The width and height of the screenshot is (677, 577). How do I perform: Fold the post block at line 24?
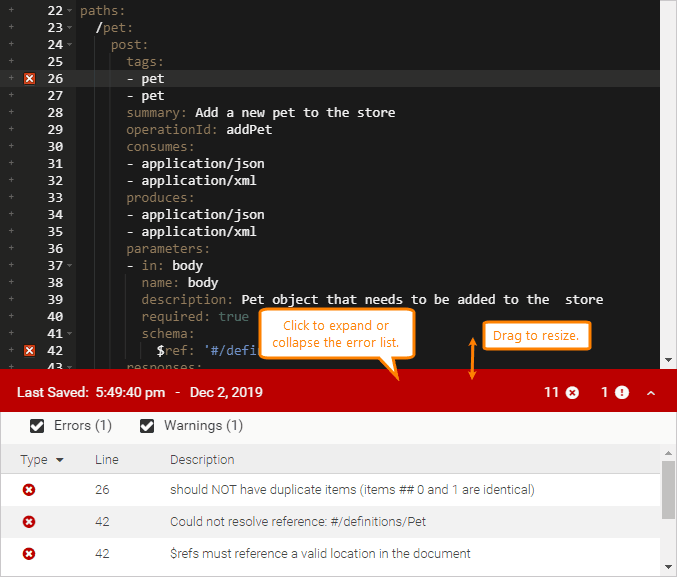point(70,44)
